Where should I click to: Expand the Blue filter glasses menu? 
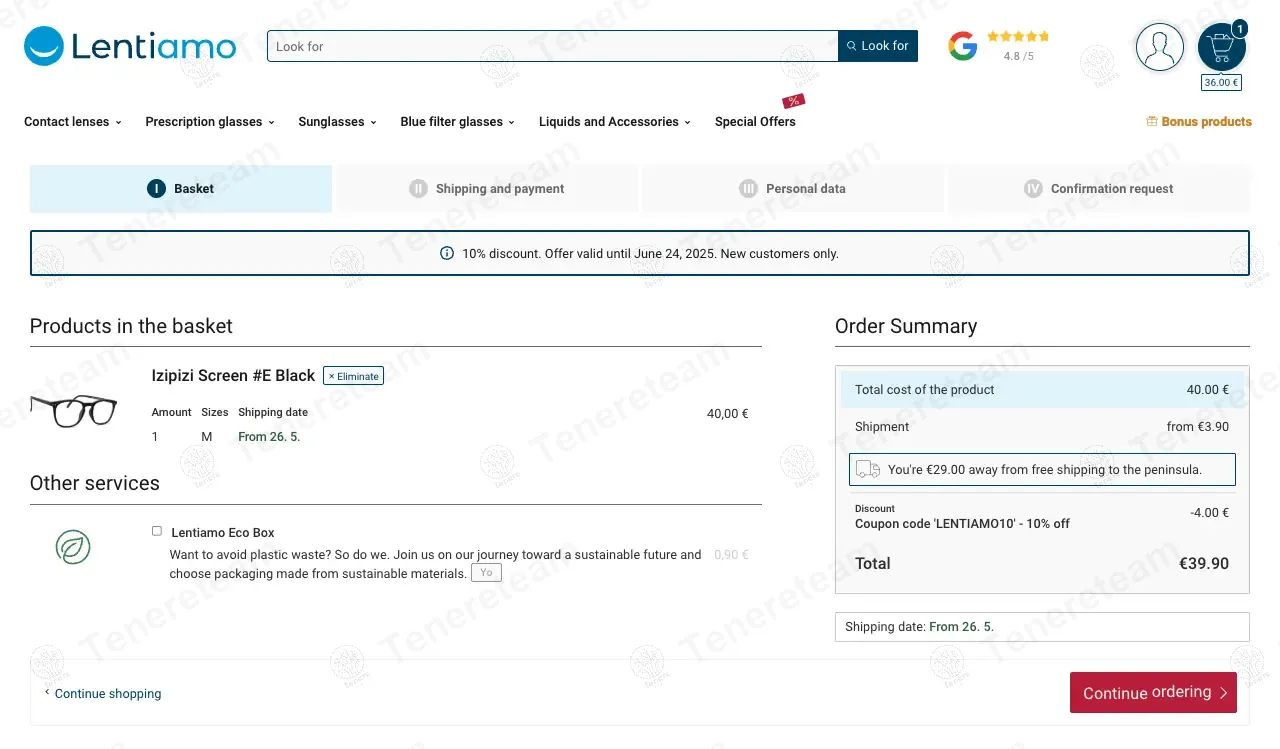[458, 122]
